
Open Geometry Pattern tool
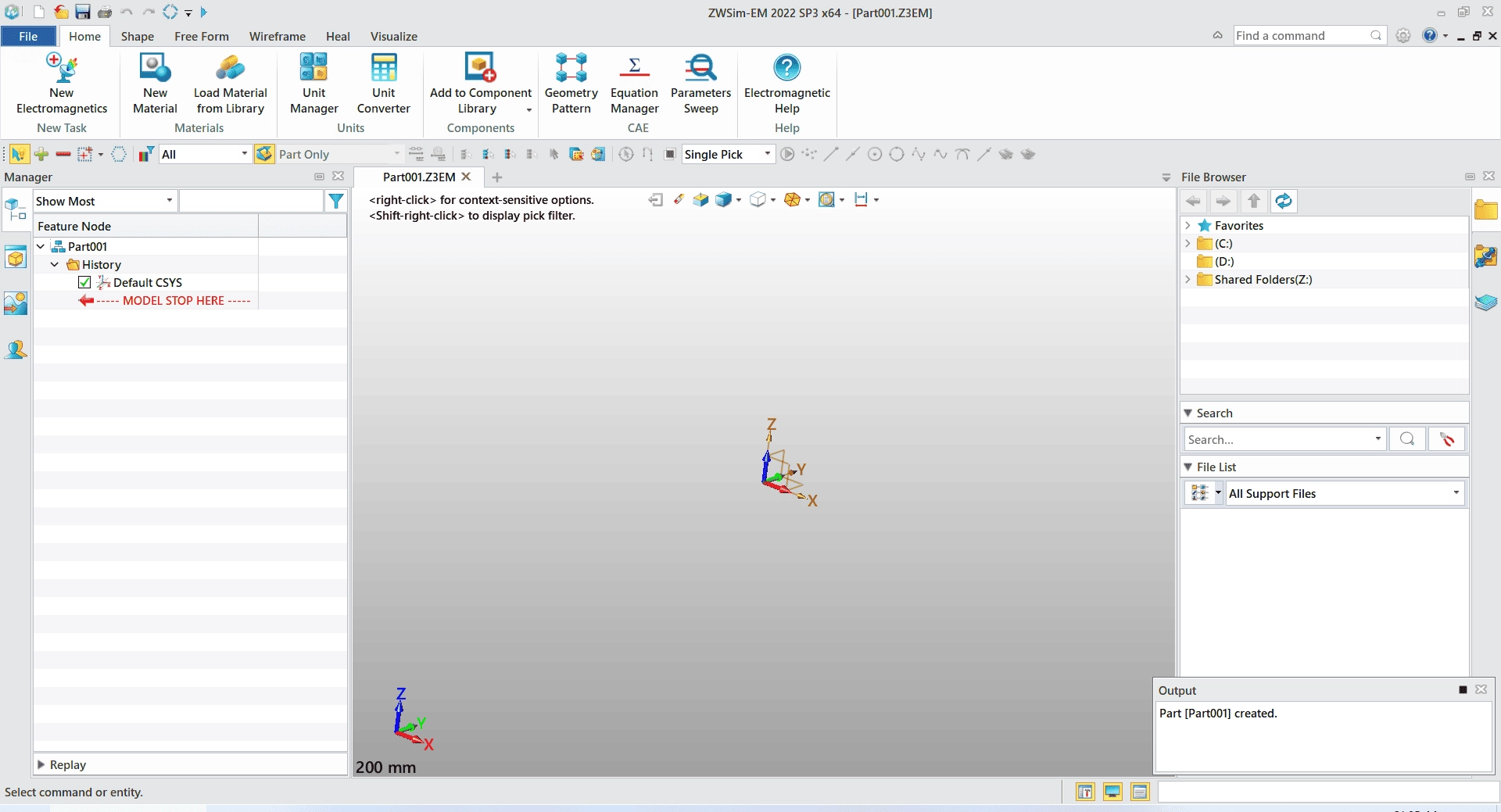tap(571, 84)
